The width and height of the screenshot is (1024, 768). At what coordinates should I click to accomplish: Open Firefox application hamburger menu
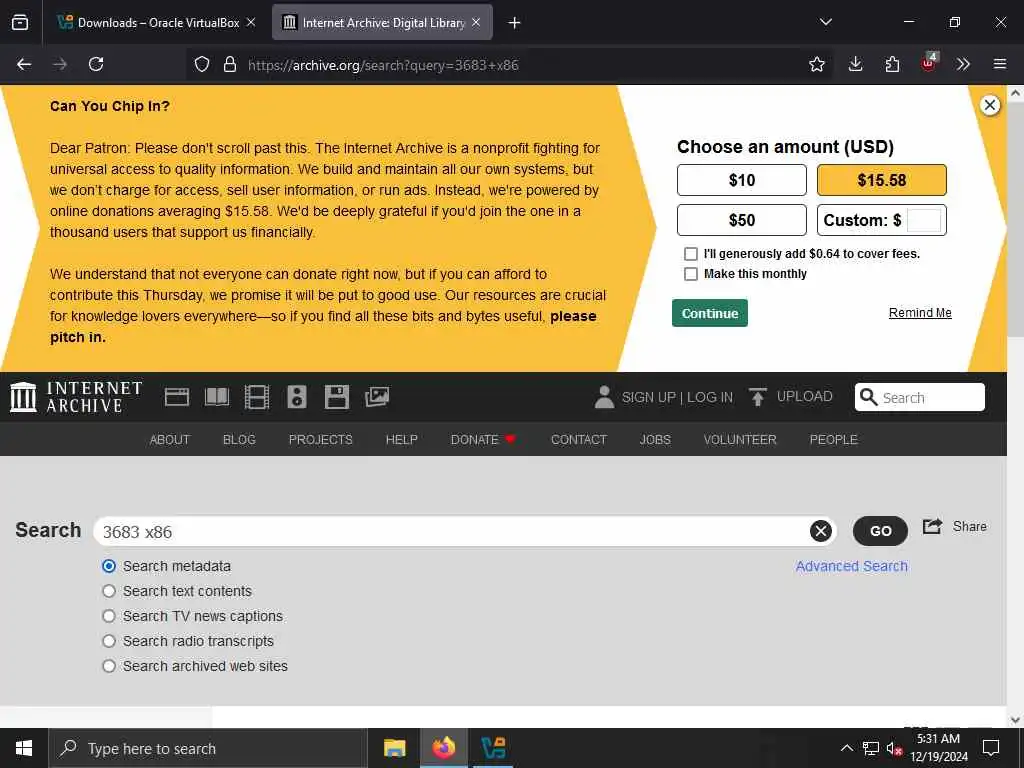[1000, 64]
